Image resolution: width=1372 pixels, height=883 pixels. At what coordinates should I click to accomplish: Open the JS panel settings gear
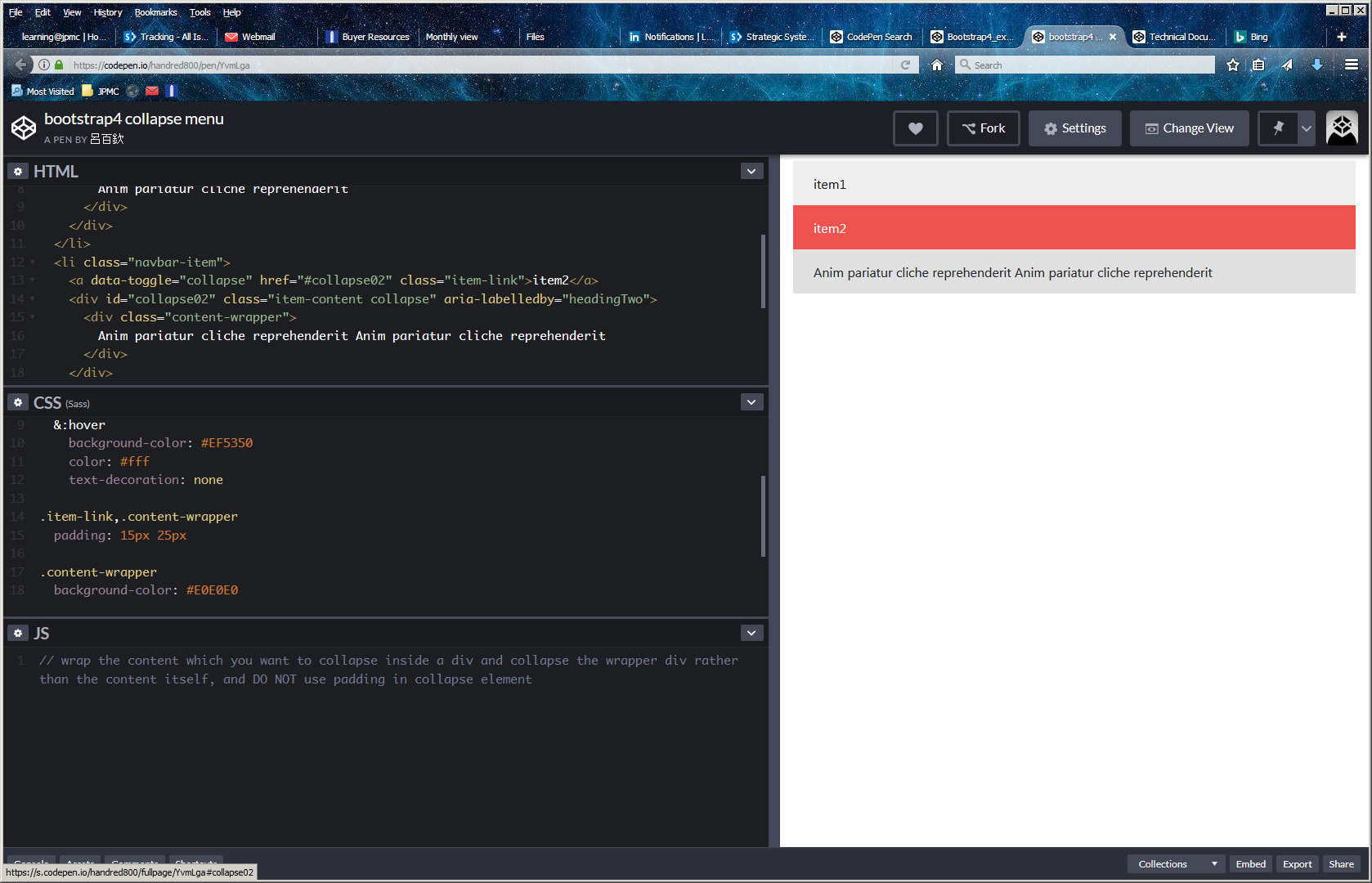click(x=18, y=634)
